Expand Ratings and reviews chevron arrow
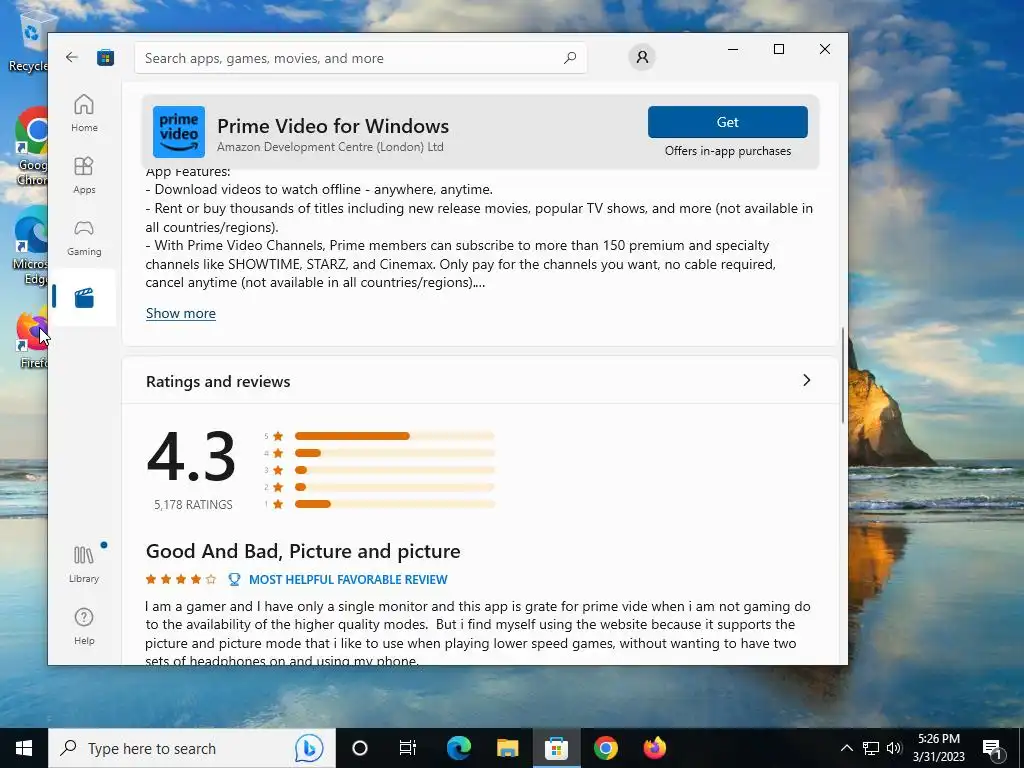The height and width of the screenshot is (768, 1024). pos(807,381)
